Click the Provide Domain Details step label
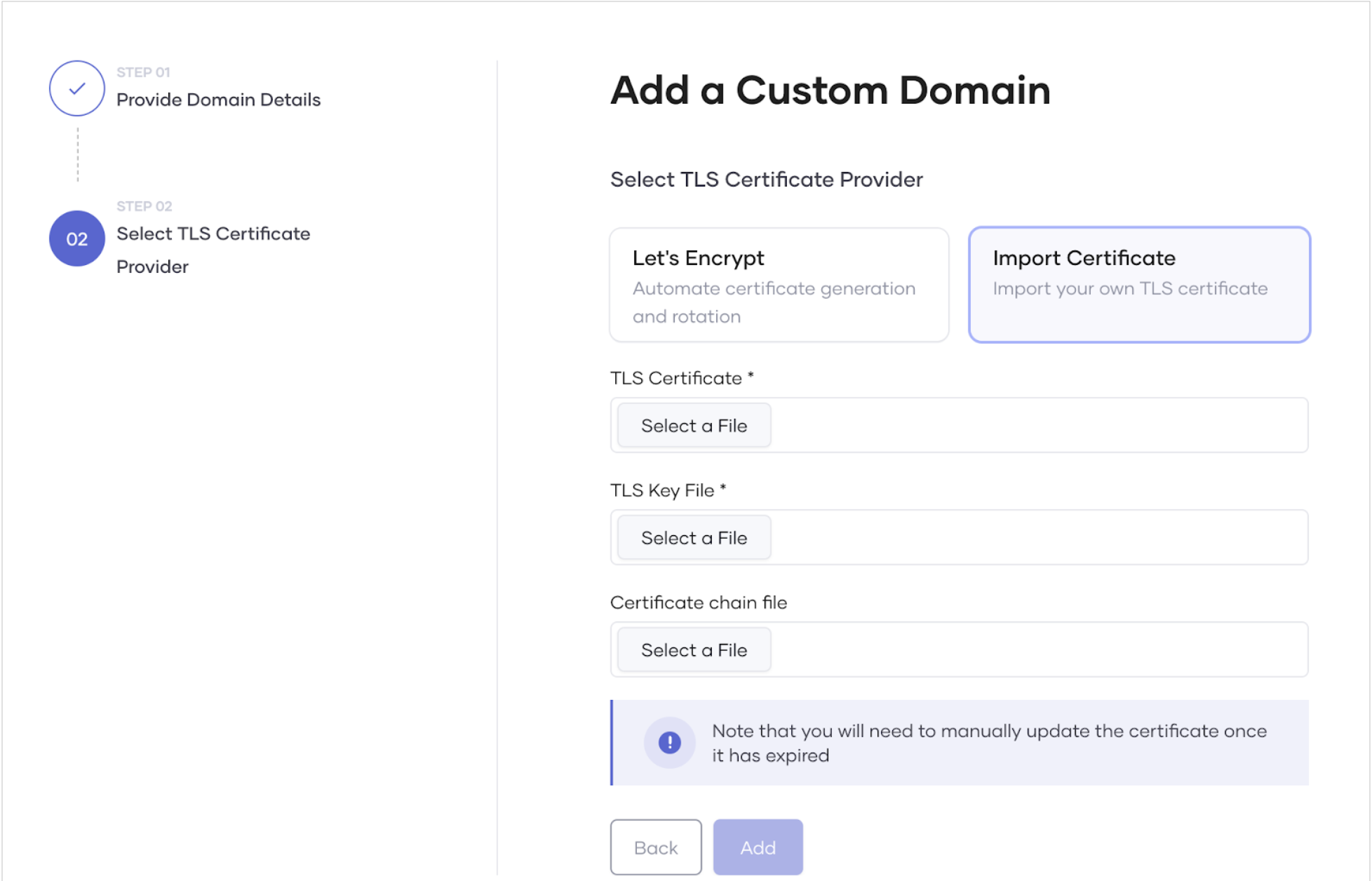 [x=218, y=99]
